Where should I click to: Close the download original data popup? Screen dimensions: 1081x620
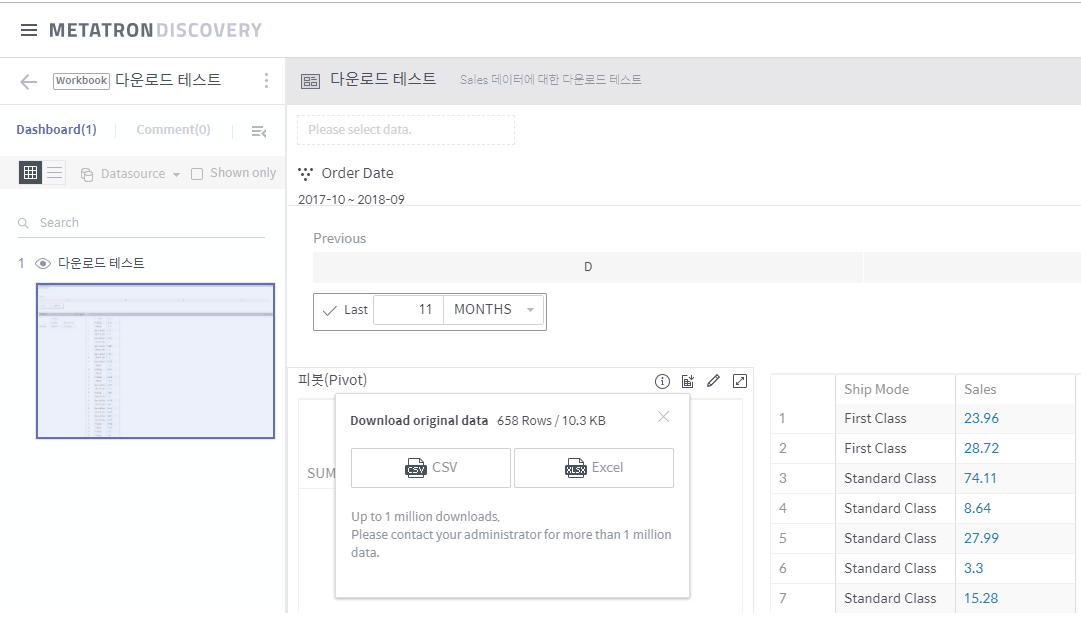click(663, 416)
